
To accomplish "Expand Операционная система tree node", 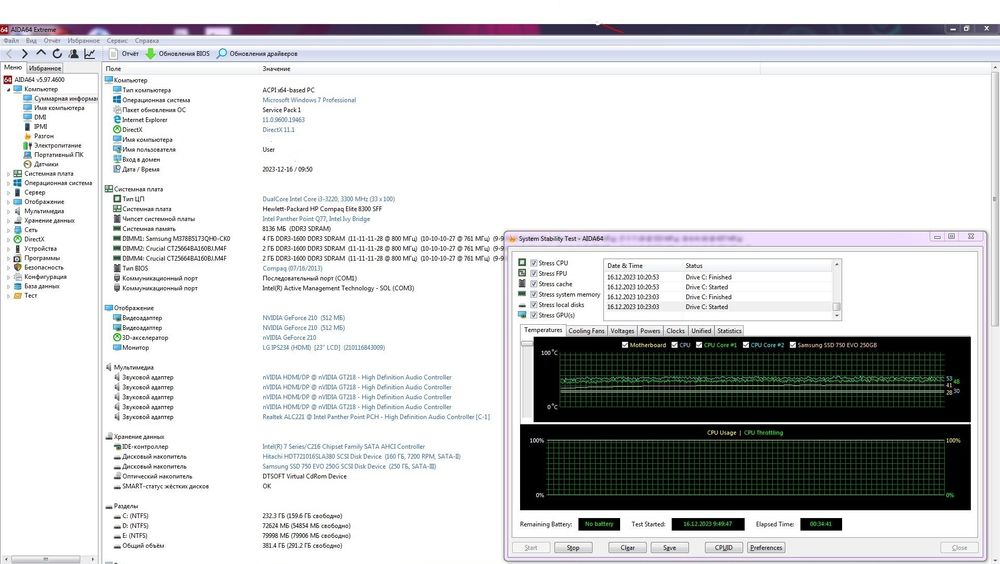I will (x=8, y=183).
